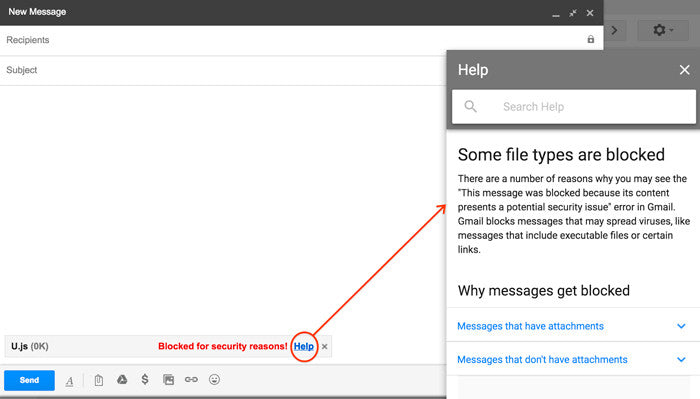Click the Help link beside blocked attachment
The height and width of the screenshot is (399, 700).
[304, 346]
